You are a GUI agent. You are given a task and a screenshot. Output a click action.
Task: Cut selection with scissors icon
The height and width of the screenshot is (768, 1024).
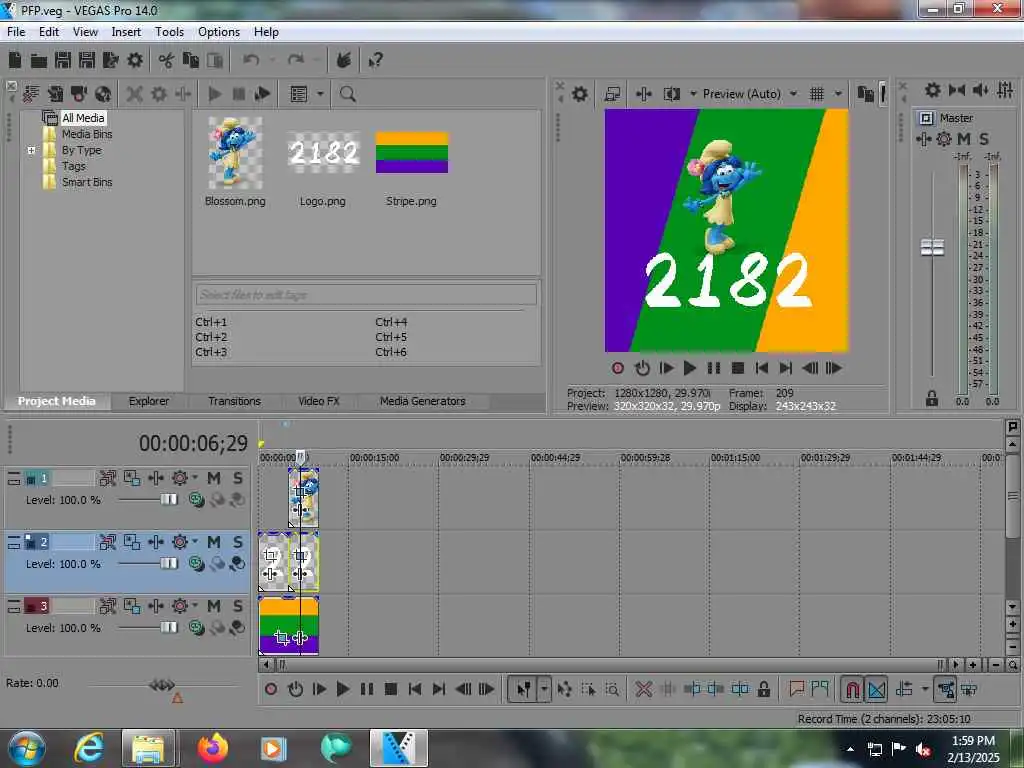166,61
